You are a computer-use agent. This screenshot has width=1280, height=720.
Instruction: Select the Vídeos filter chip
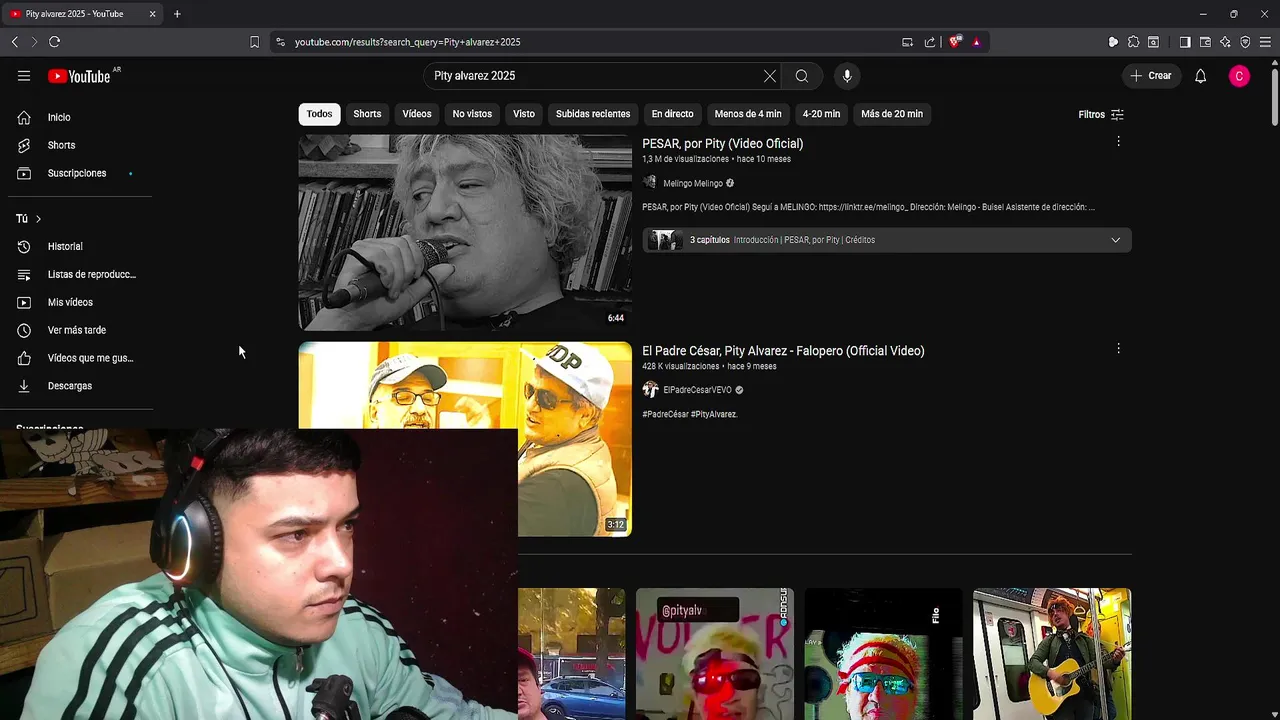click(x=417, y=114)
